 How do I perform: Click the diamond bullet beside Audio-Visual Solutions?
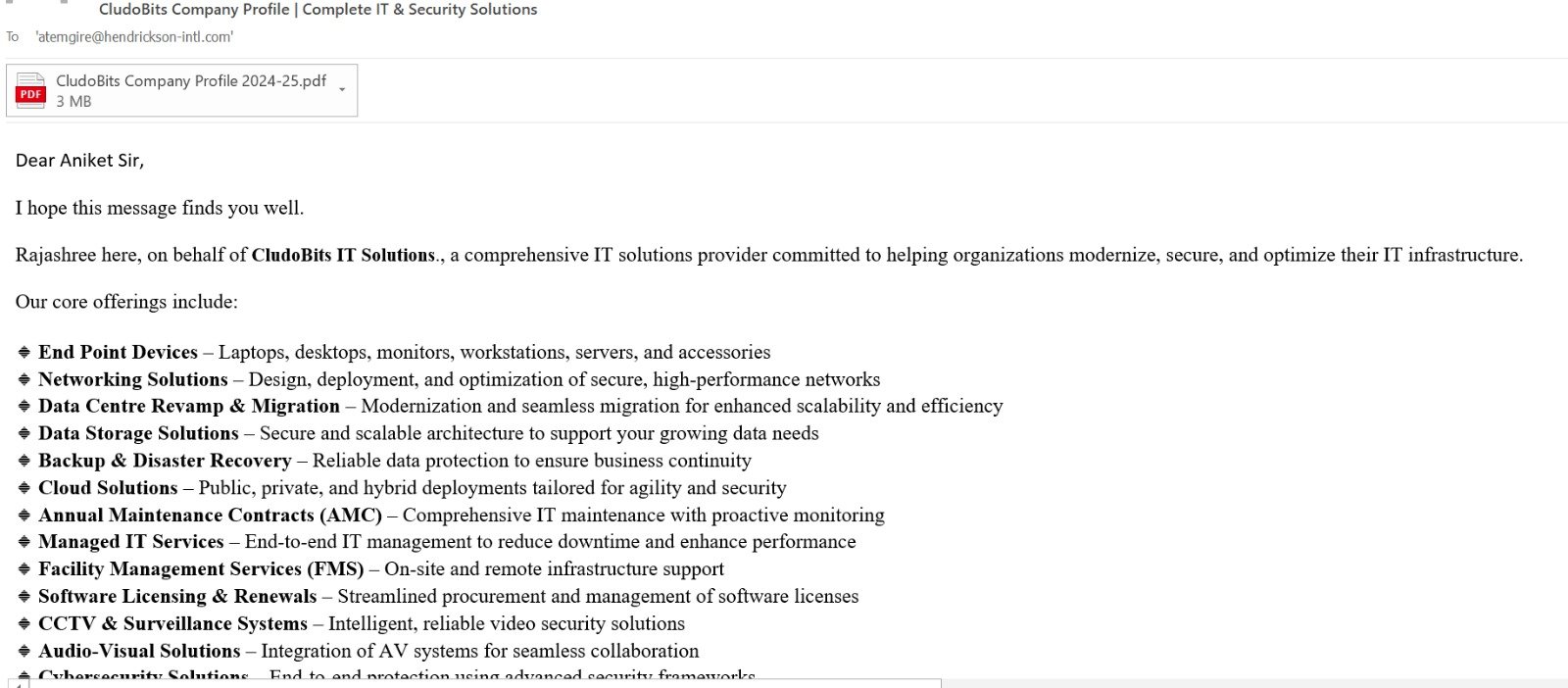24,651
